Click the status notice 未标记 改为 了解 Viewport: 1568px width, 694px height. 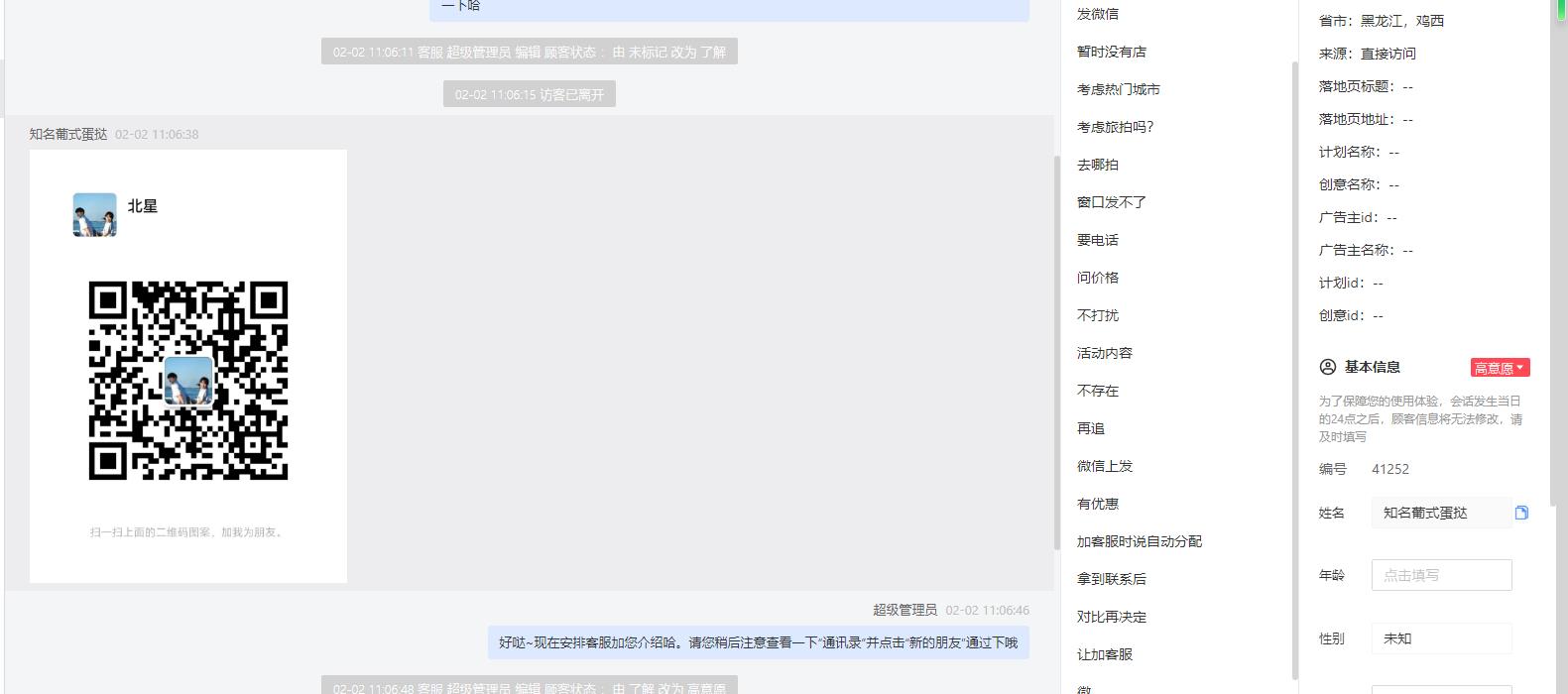(x=530, y=52)
